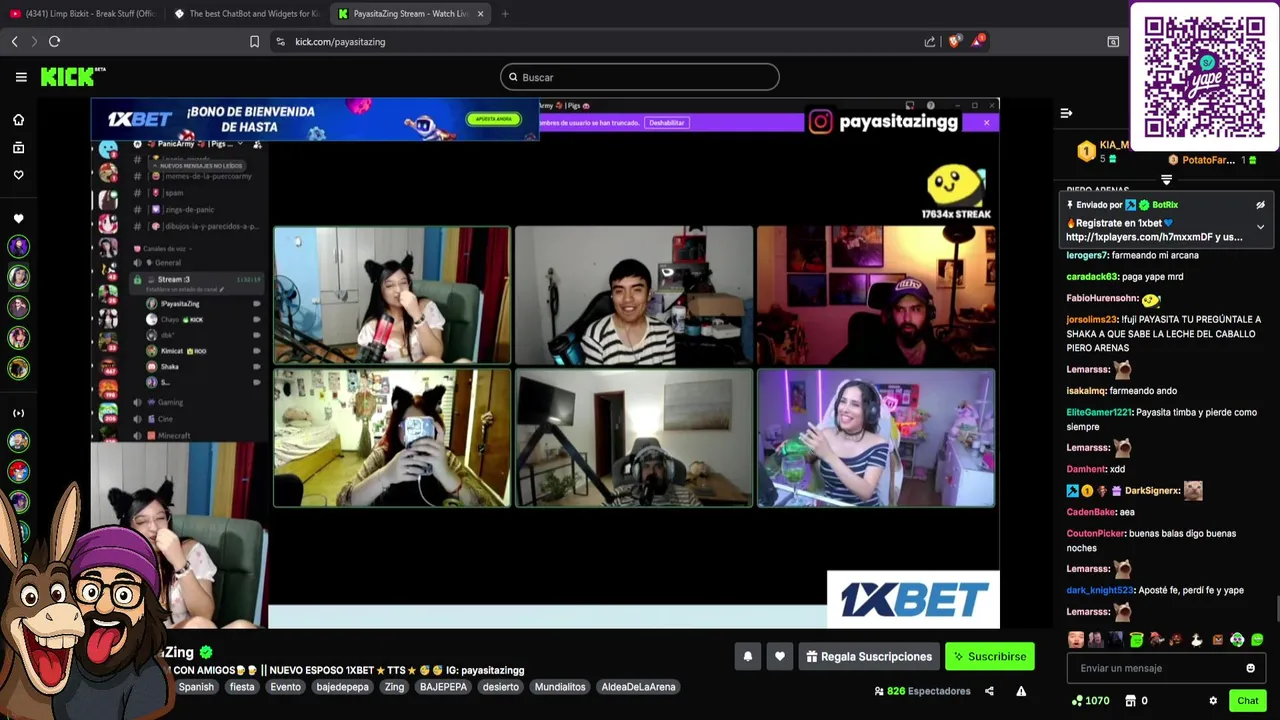This screenshot has width=1280, height=720.
Task: Click Deshabilitar in Discord notice
Action: (x=666, y=122)
